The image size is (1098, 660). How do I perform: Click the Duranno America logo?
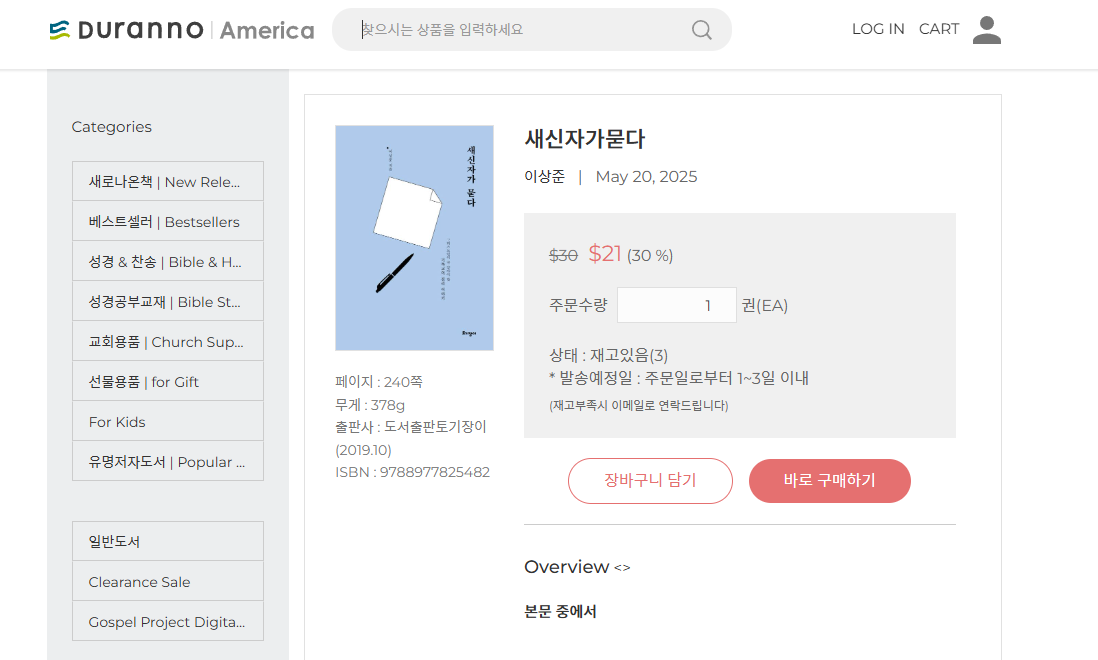pos(182,30)
